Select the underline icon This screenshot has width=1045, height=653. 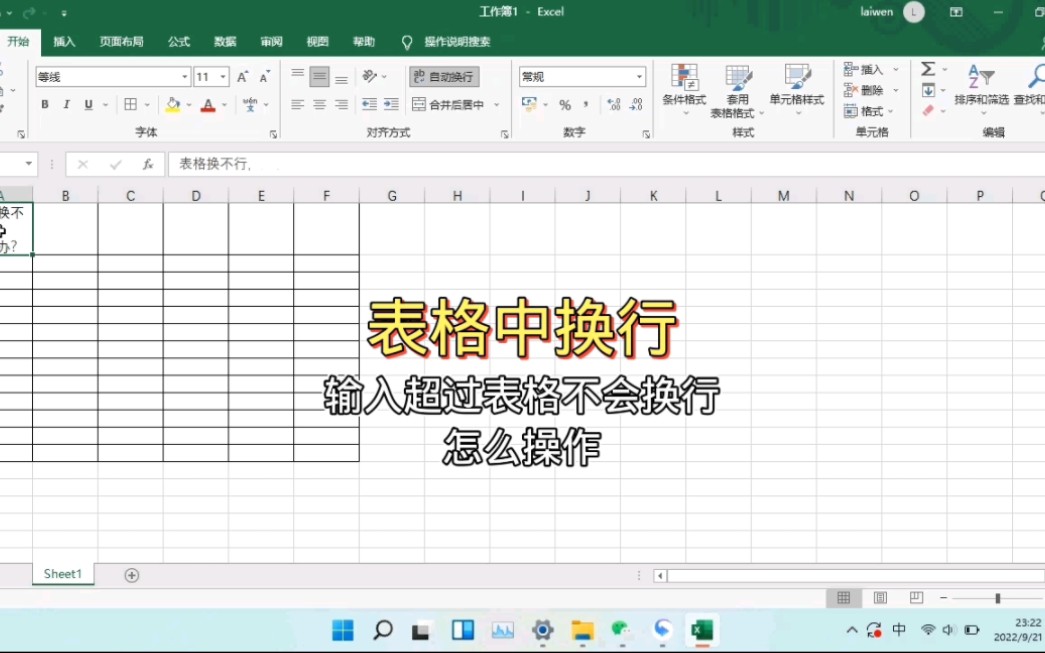point(87,104)
